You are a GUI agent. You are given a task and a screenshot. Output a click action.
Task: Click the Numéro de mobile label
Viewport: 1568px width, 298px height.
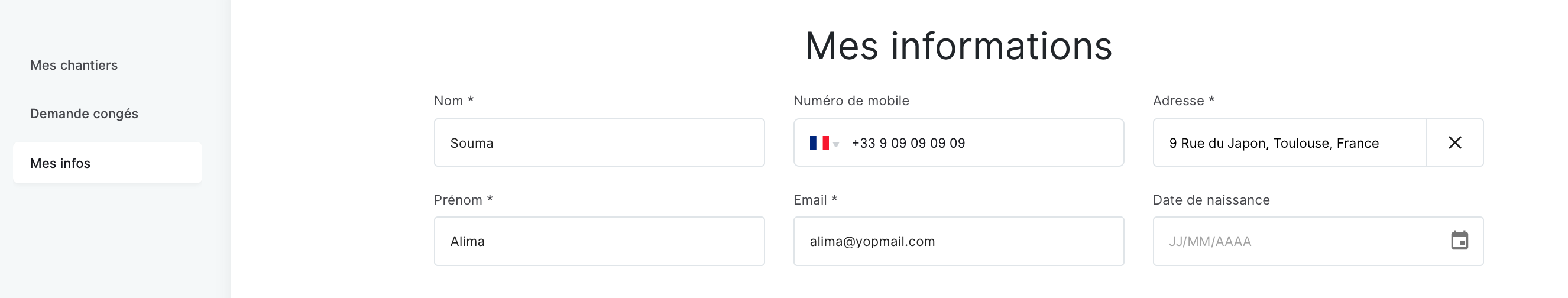[851, 101]
